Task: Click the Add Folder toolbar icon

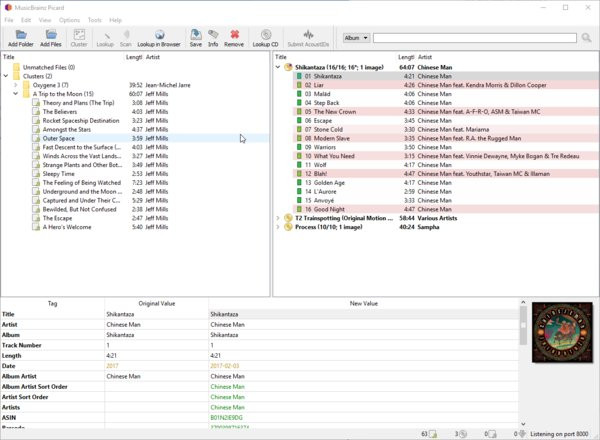Action: tap(21, 34)
